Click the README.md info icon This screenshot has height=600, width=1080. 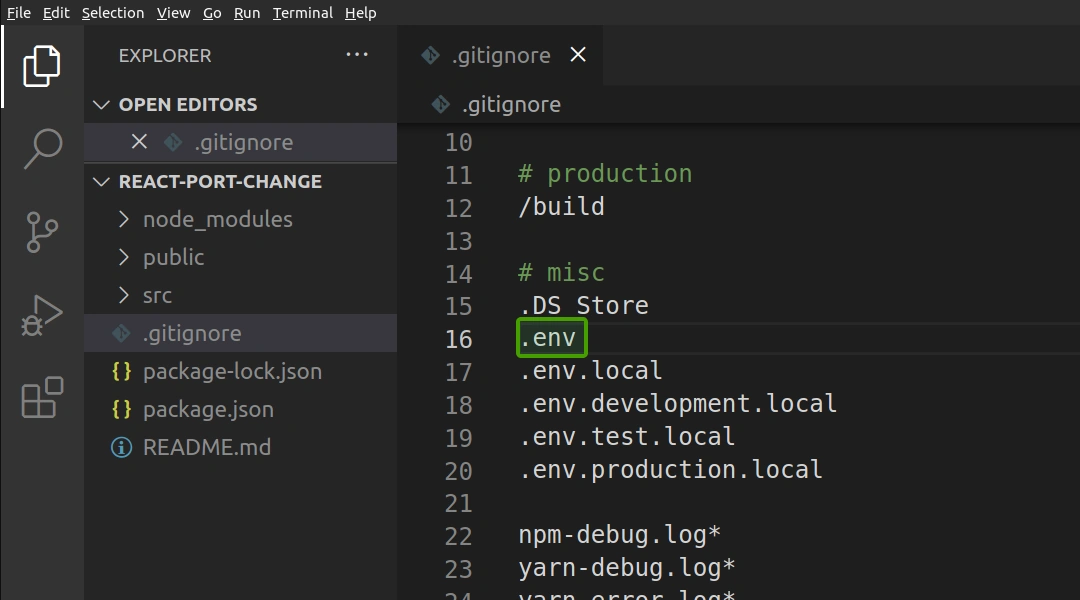[x=121, y=448]
